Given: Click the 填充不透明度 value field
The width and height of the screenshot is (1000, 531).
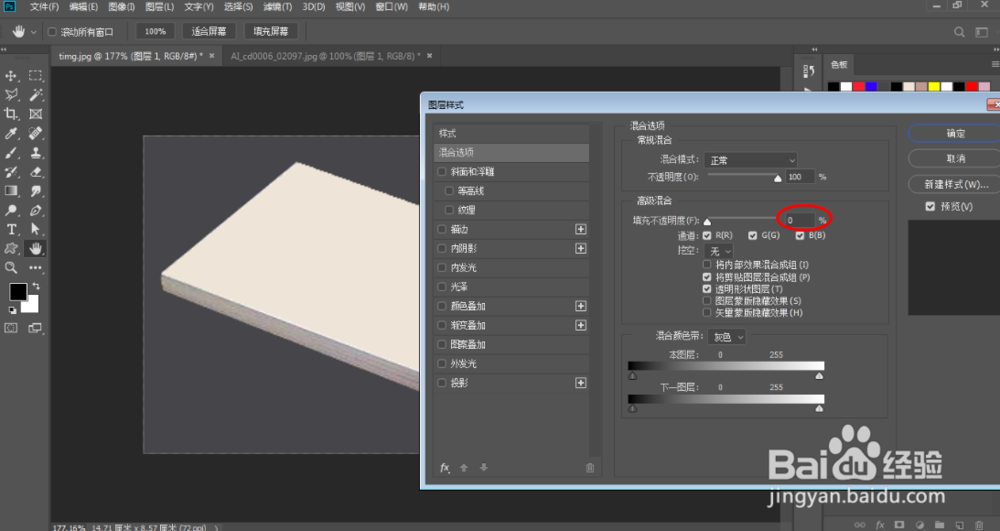Looking at the screenshot, I should click(x=800, y=220).
